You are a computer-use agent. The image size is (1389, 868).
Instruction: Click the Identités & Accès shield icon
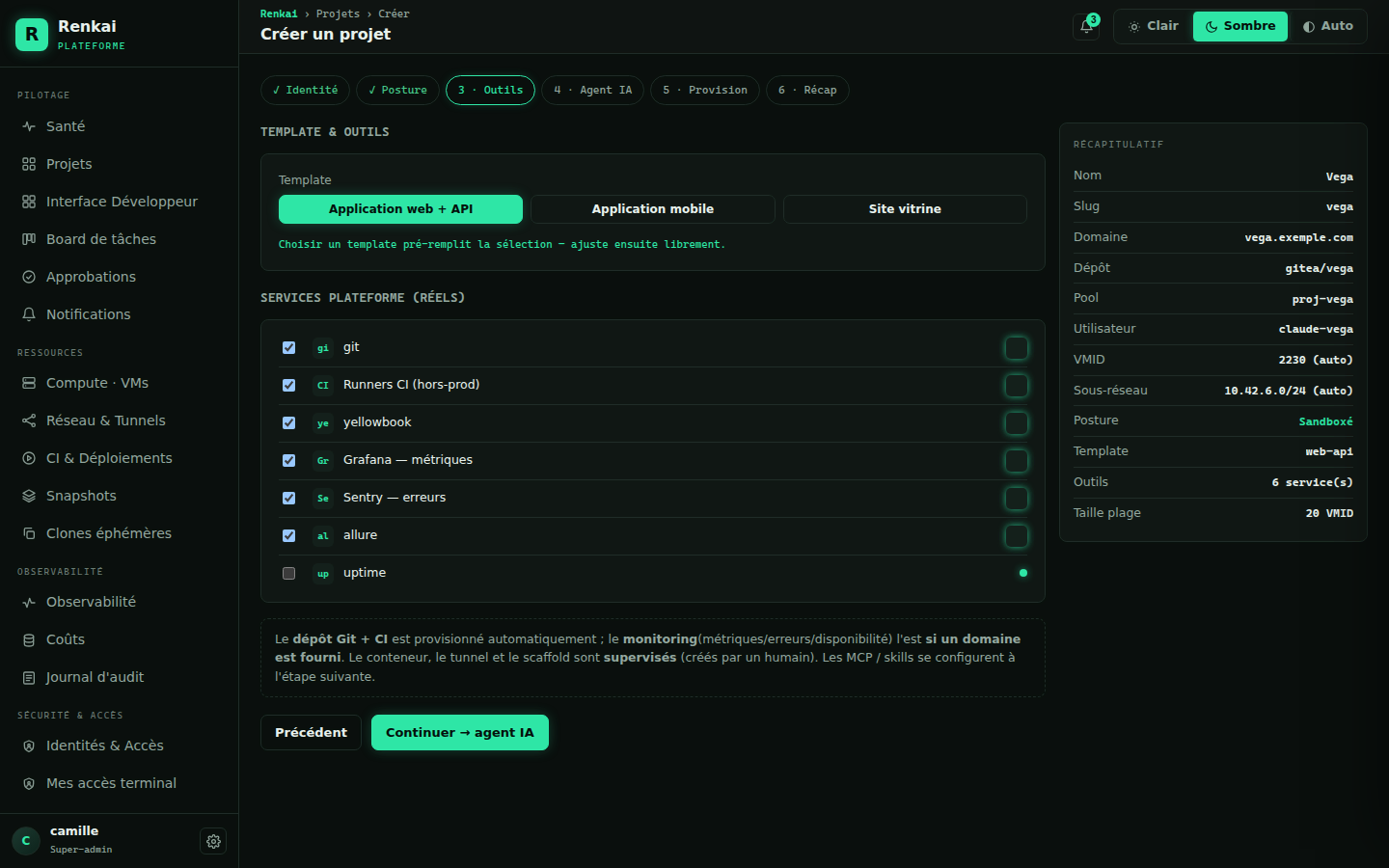(x=29, y=746)
